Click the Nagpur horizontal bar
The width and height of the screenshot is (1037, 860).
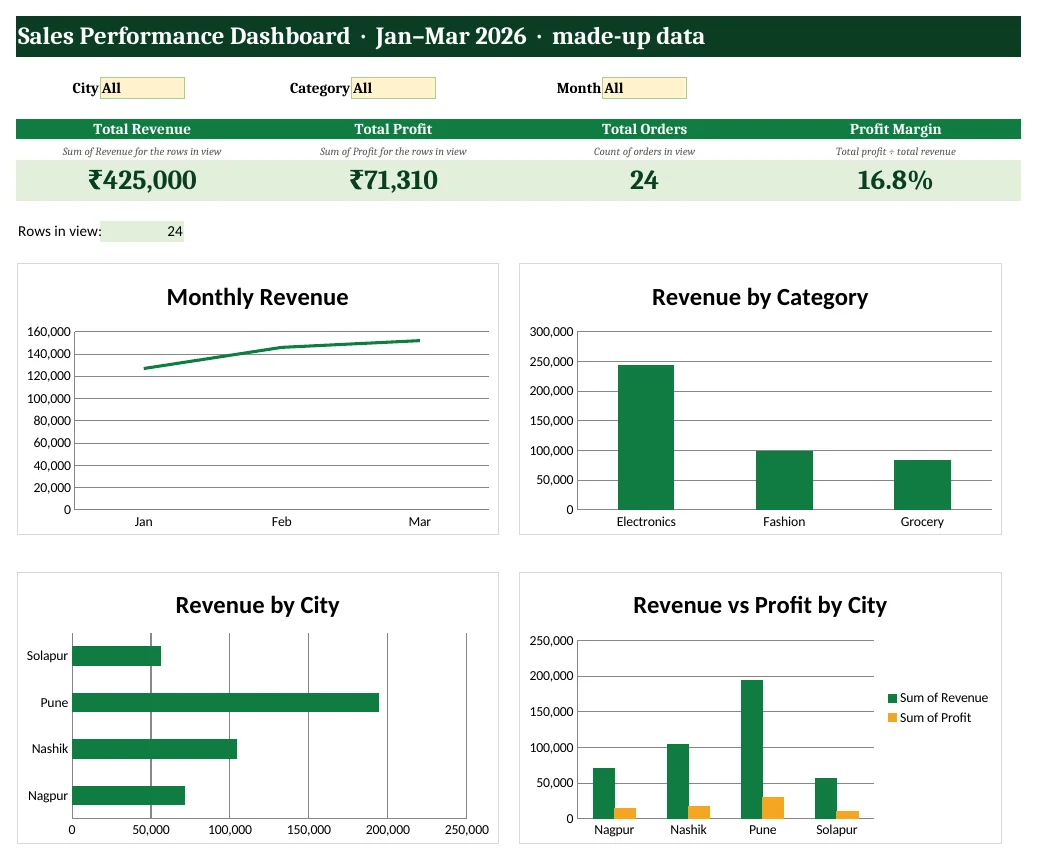coord(128,795)
